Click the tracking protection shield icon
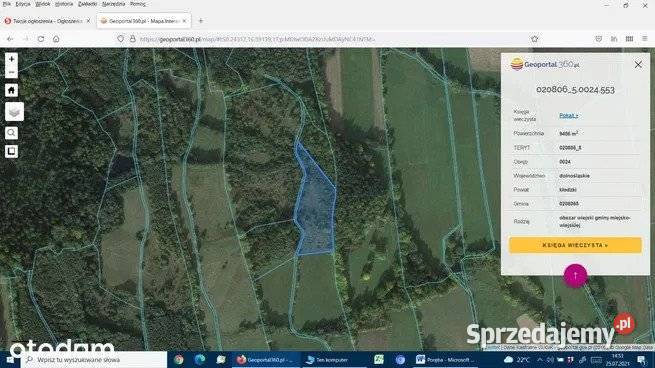655x368 pixels. coord(120,39)
